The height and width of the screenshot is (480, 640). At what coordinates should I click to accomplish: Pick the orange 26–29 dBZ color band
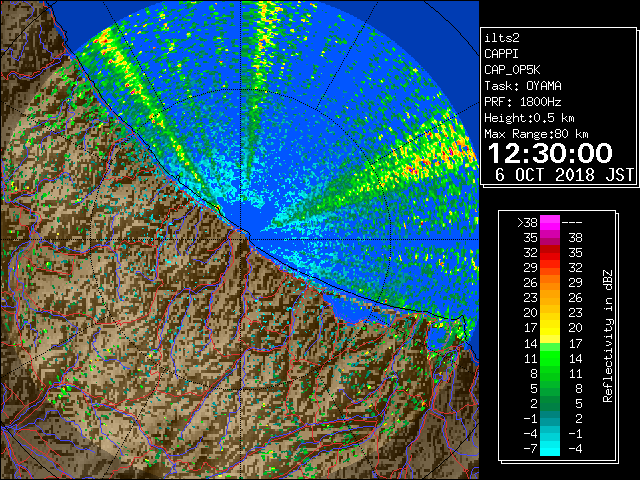click(x=550, y=283)
